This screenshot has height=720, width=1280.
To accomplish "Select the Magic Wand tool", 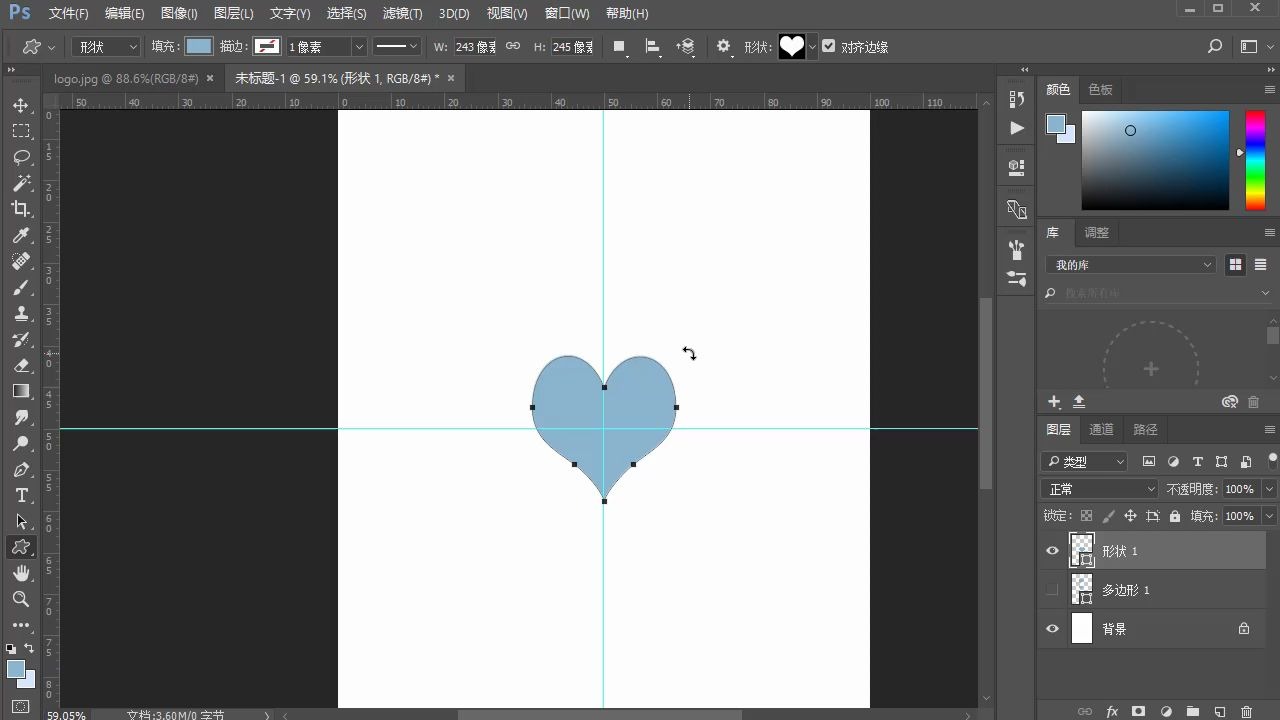I will click(21, 183).
